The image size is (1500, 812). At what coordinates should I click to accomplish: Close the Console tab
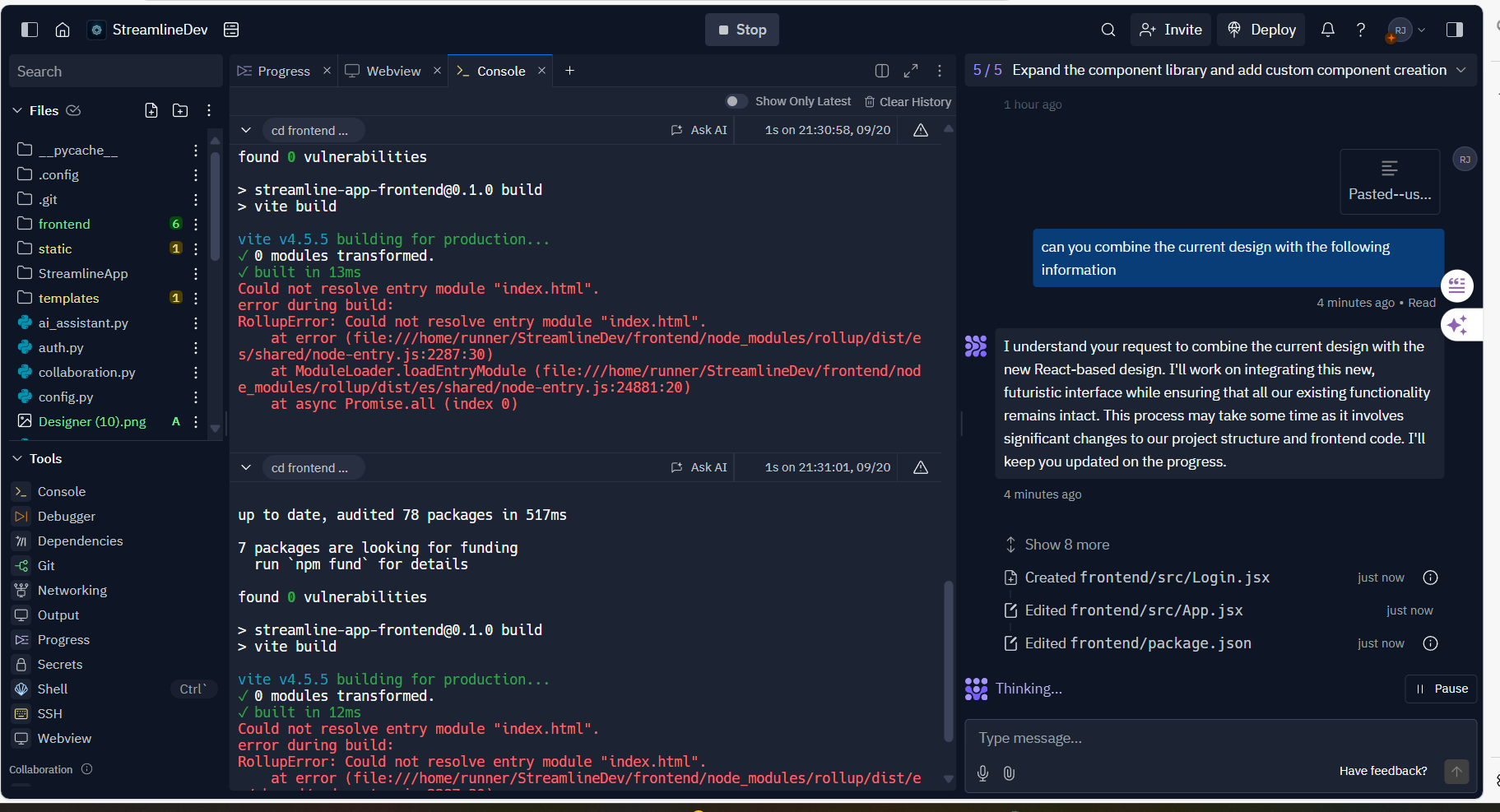pos(541,71)
